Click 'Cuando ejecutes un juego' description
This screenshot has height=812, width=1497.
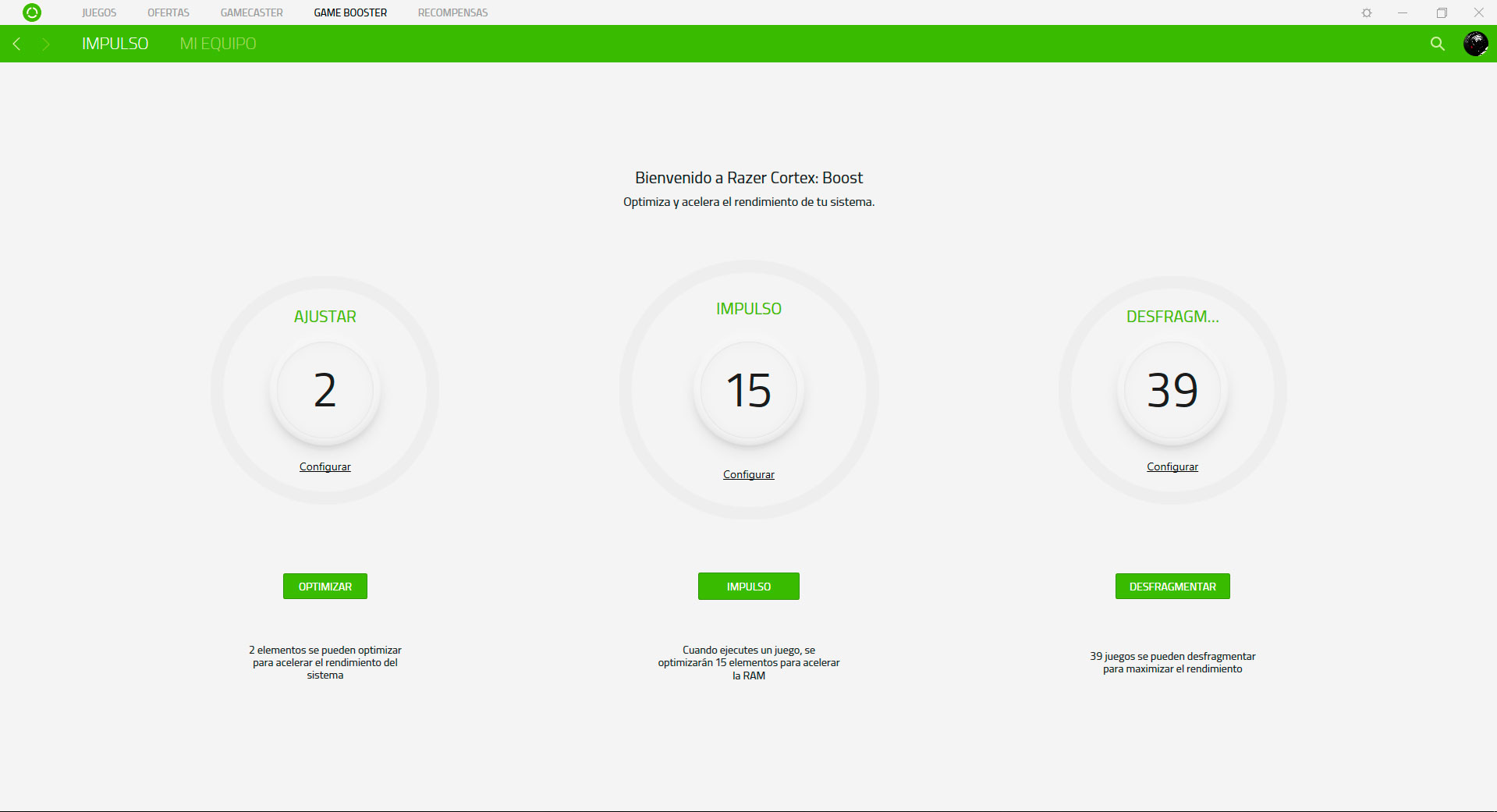coord(749,662)
